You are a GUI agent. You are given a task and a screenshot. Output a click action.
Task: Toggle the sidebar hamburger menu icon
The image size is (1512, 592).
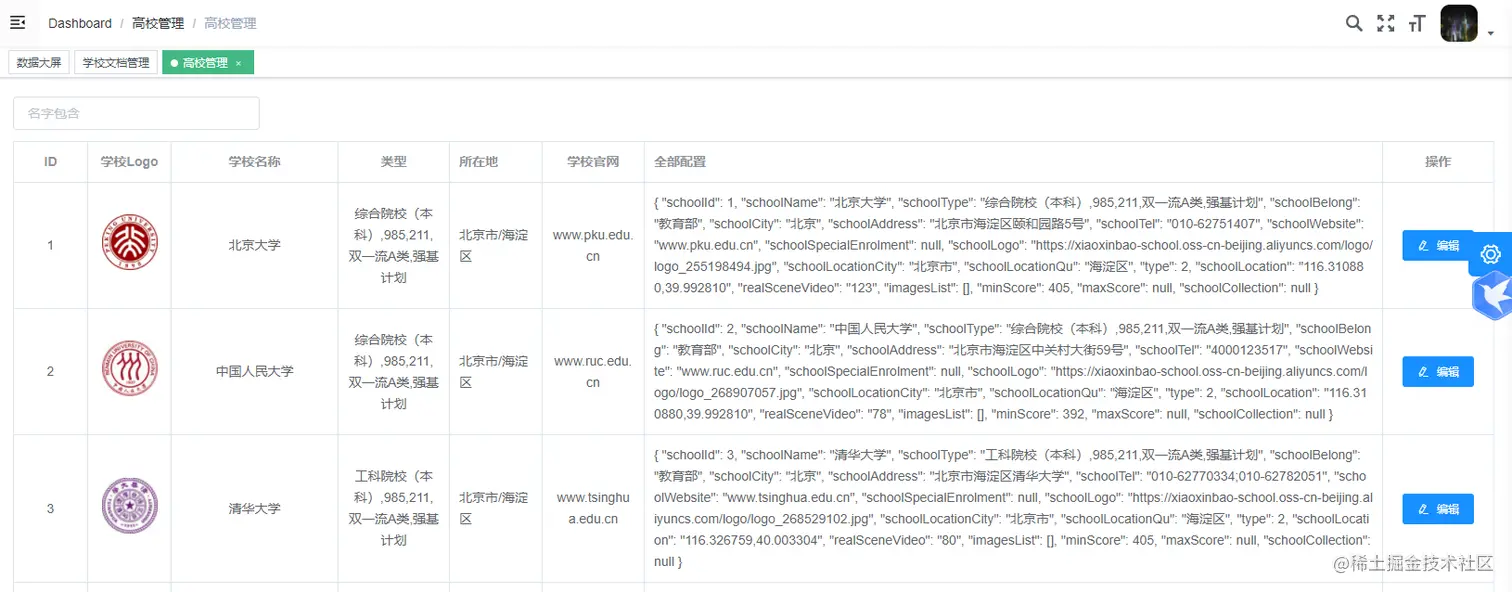[x=17, y=22]
